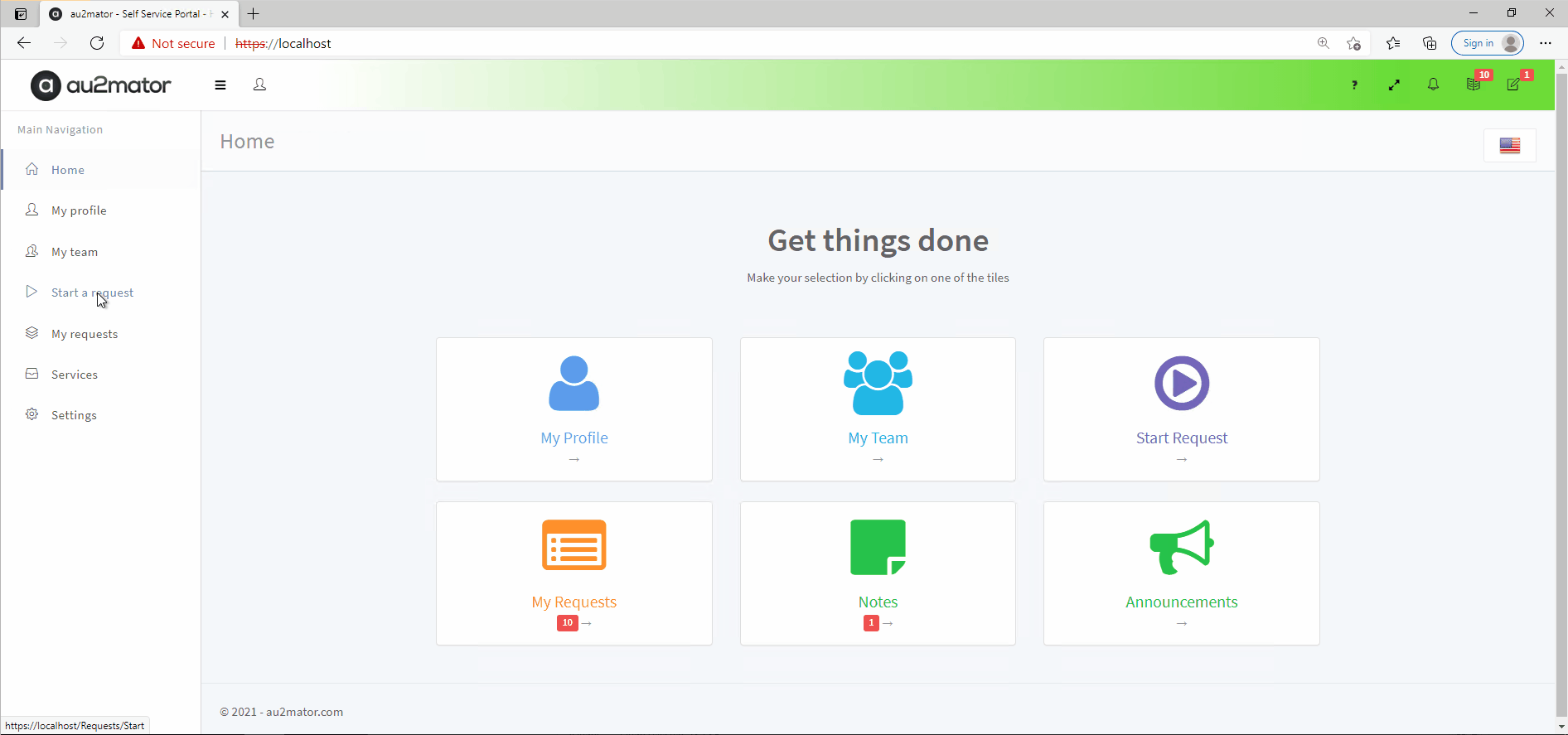Open notes icon with 1 badge

pos(1513,85)
